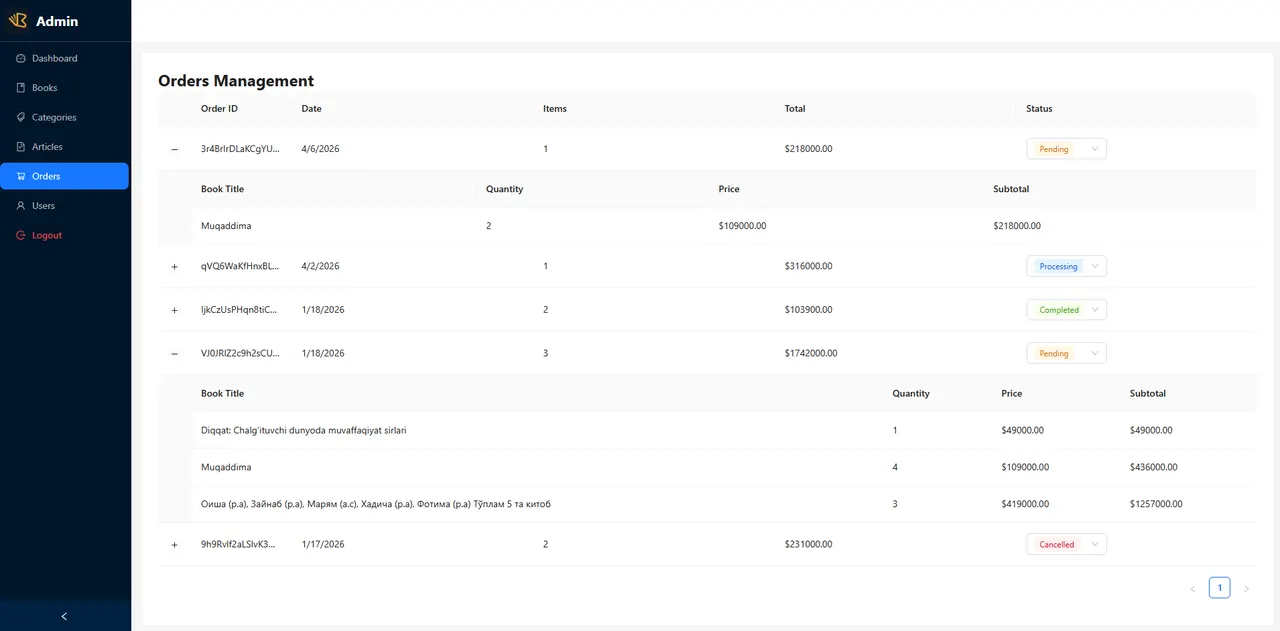1280x631 pixels.
Task: Open the Dashboard menu item
Action: point(65,58)
